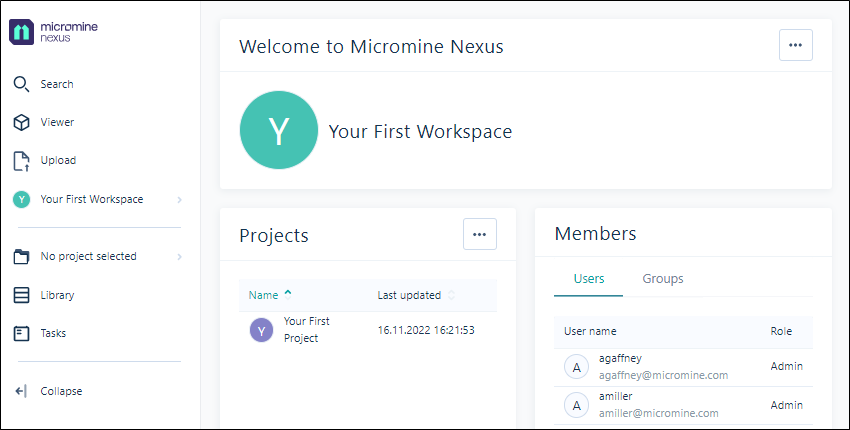Screen dimensions: 850x430
Task: Open the Projects panel three-dots menu
Action: point(480,234)
